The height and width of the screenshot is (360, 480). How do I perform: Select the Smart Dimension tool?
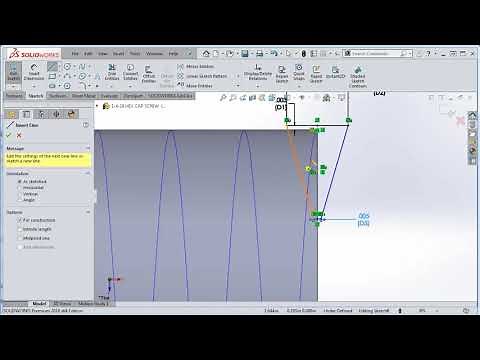34,71
